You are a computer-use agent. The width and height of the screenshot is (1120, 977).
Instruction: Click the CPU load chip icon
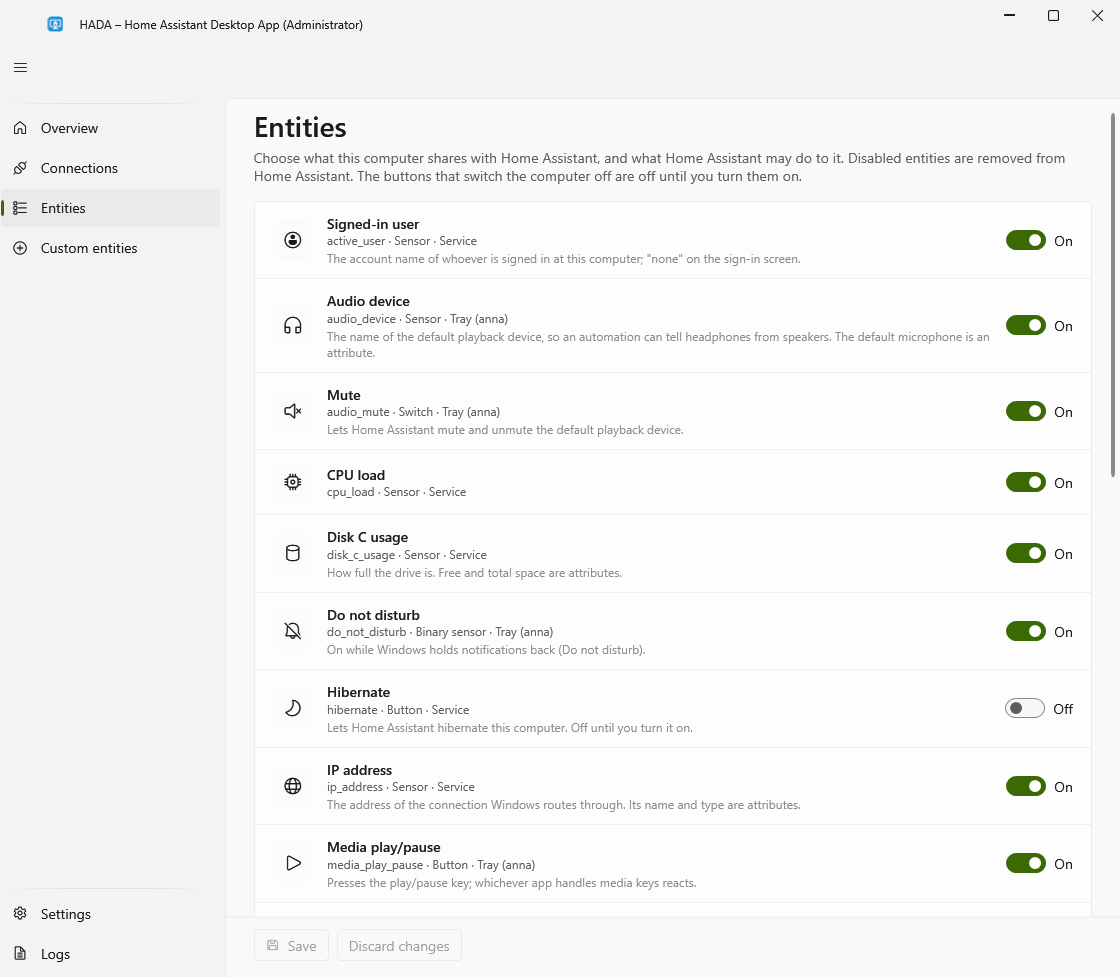point(293,482)
